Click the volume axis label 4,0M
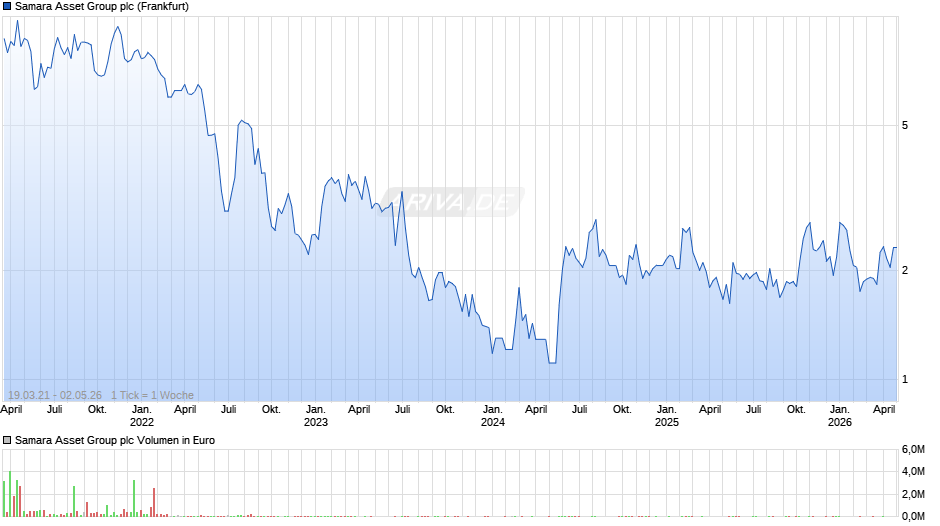This screenshot has height=526, width=940. [913, 472]
